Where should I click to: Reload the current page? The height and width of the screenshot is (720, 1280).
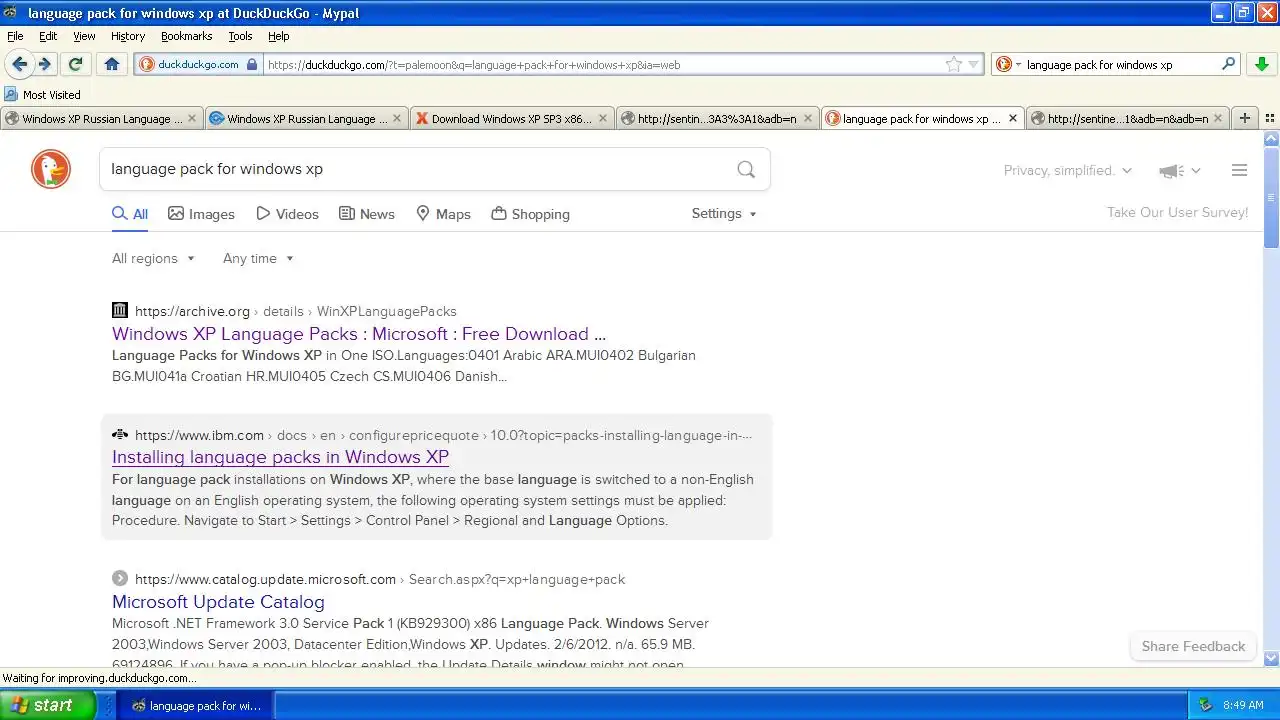point(75,64)
